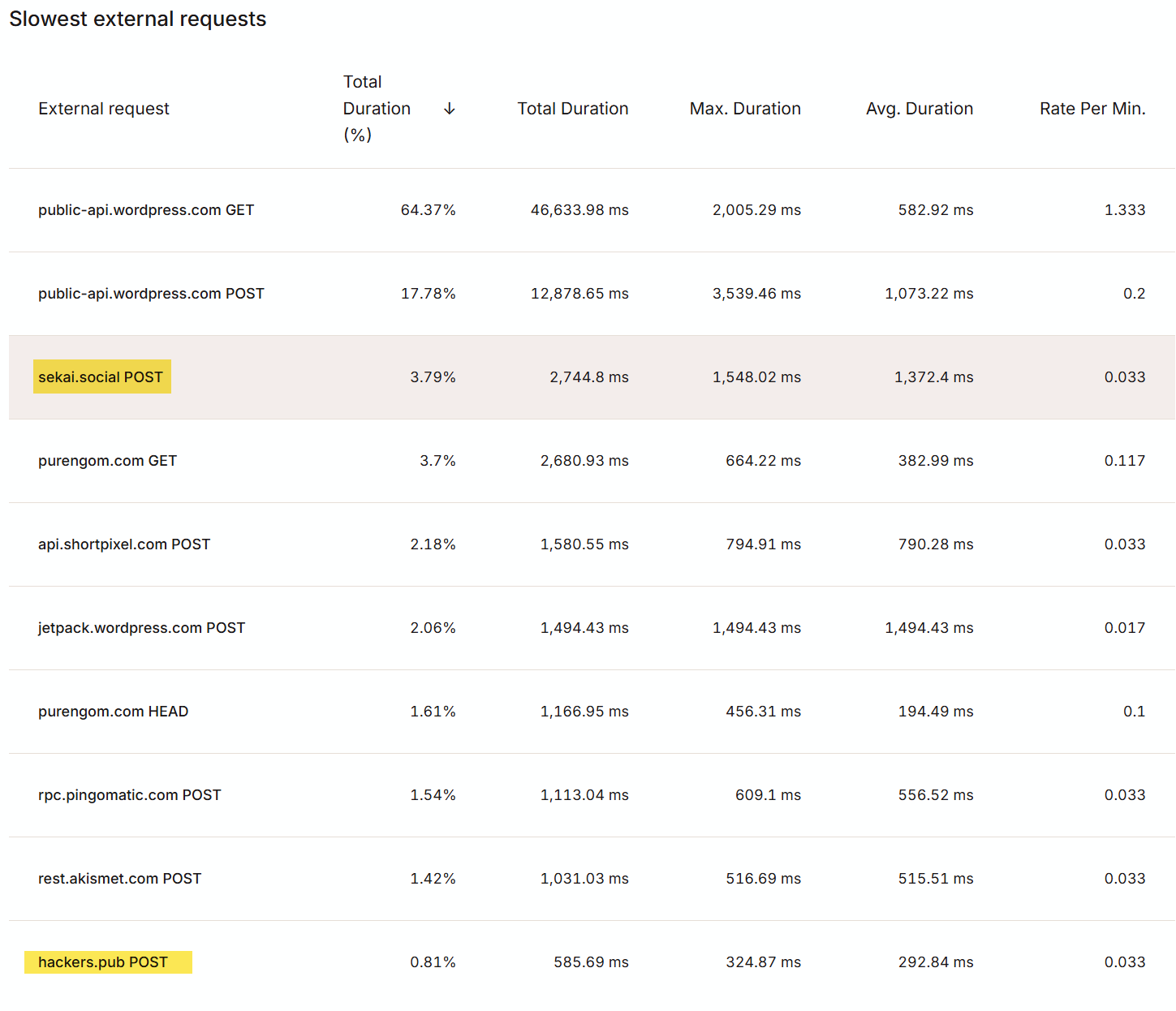Click max duration 516.69 ms
Viewport: 1176px width, 1011px height.
pyautogui.click(x=764, y=879)
